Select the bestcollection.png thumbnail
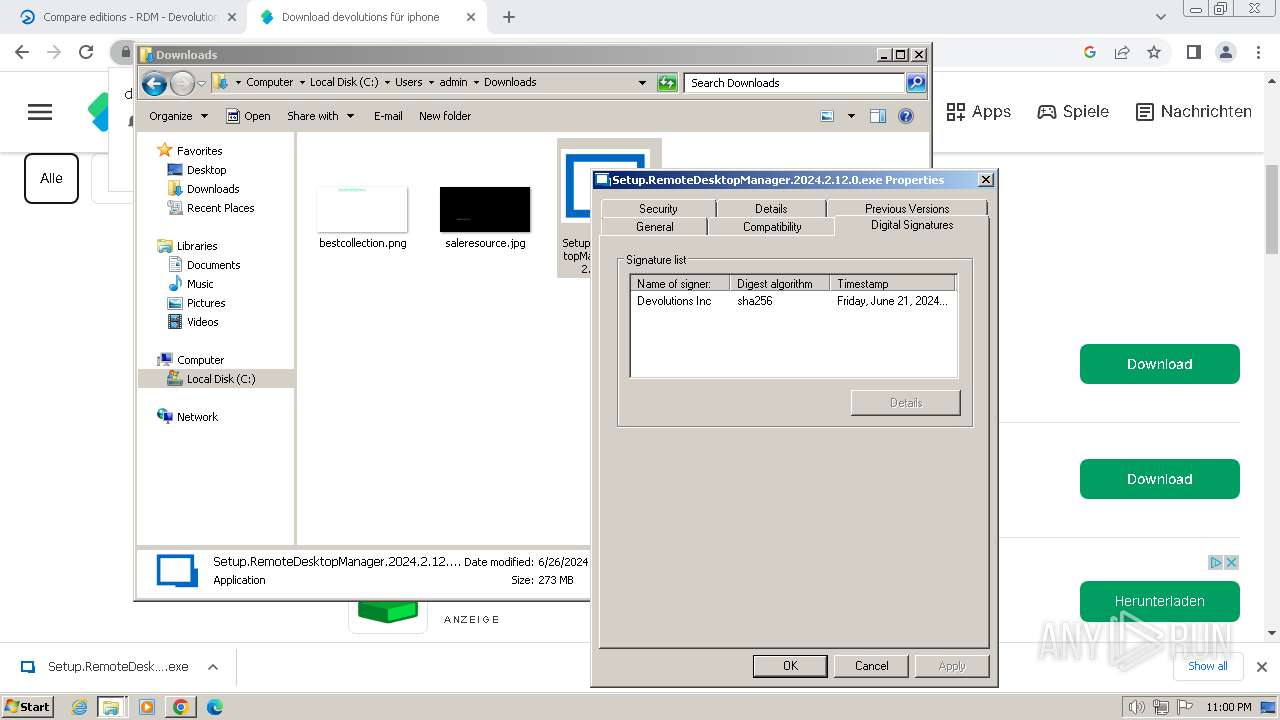This screenshot has height=720, width=1280. pos(362,209)
